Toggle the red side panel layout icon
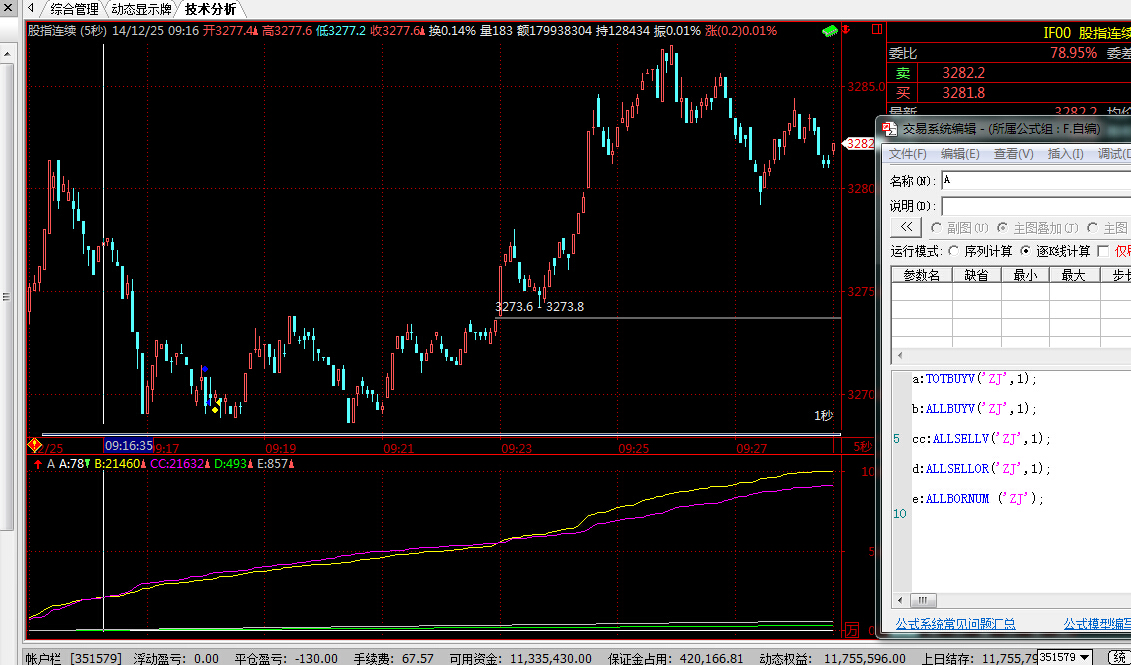 coord(877,30)
